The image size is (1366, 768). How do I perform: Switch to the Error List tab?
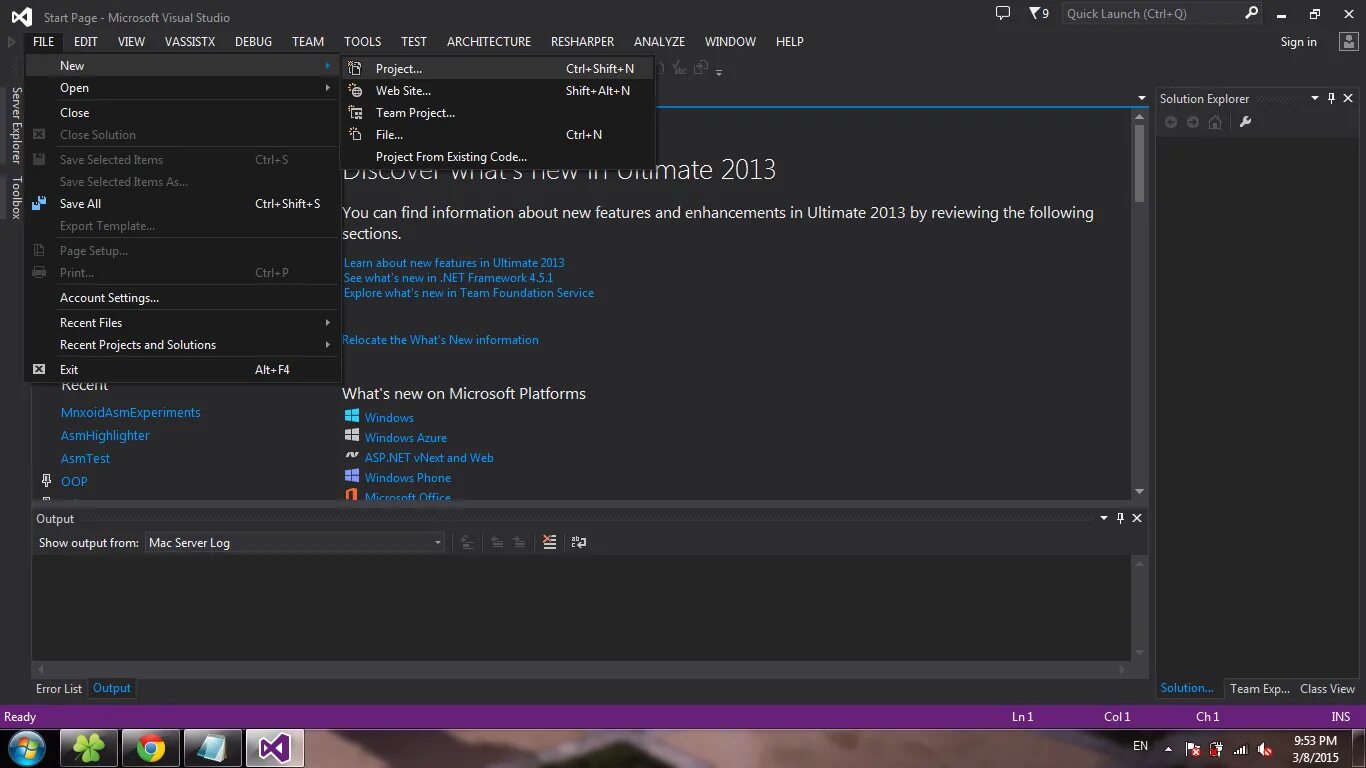(59, 688)
